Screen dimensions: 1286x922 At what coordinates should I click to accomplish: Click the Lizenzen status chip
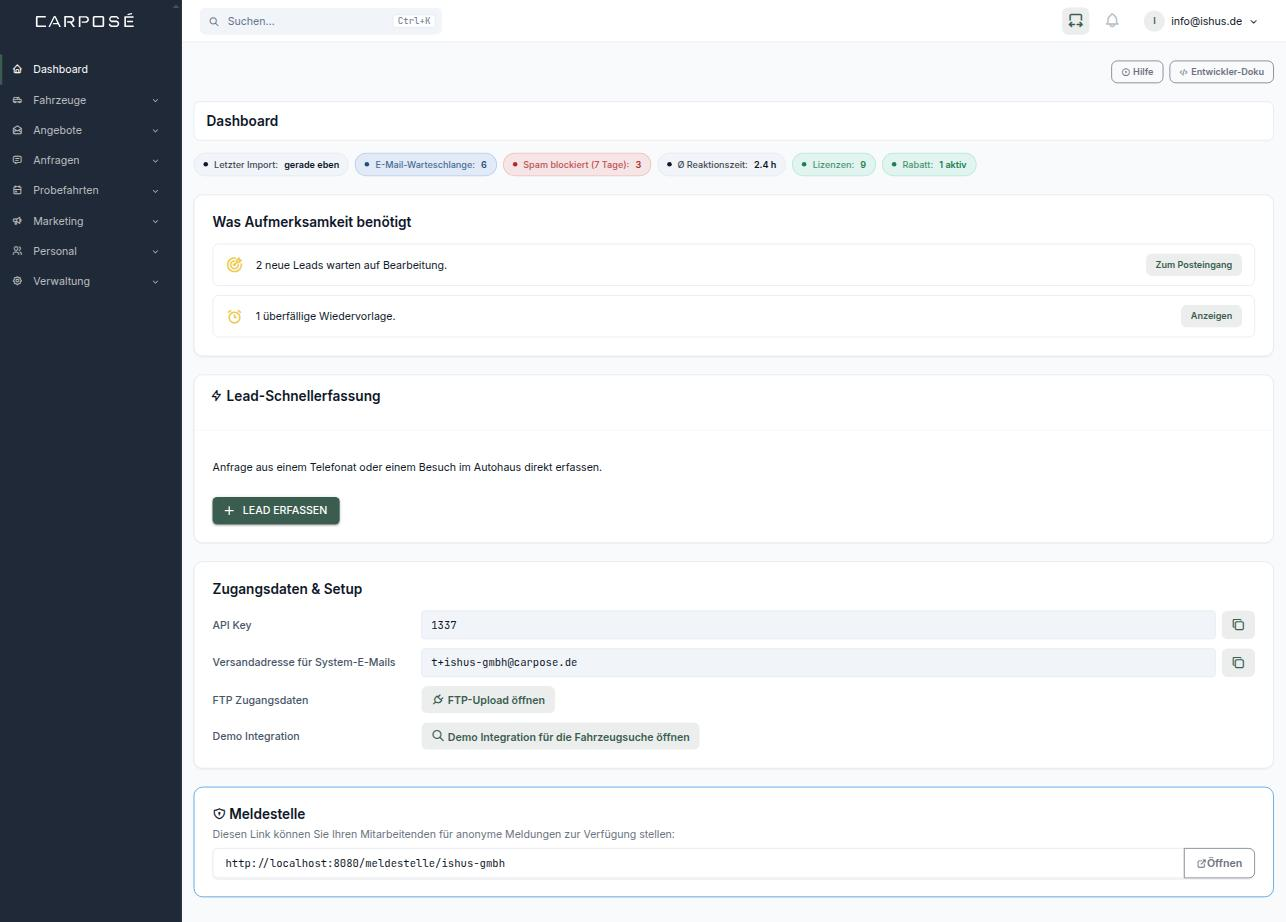point(834,164)
